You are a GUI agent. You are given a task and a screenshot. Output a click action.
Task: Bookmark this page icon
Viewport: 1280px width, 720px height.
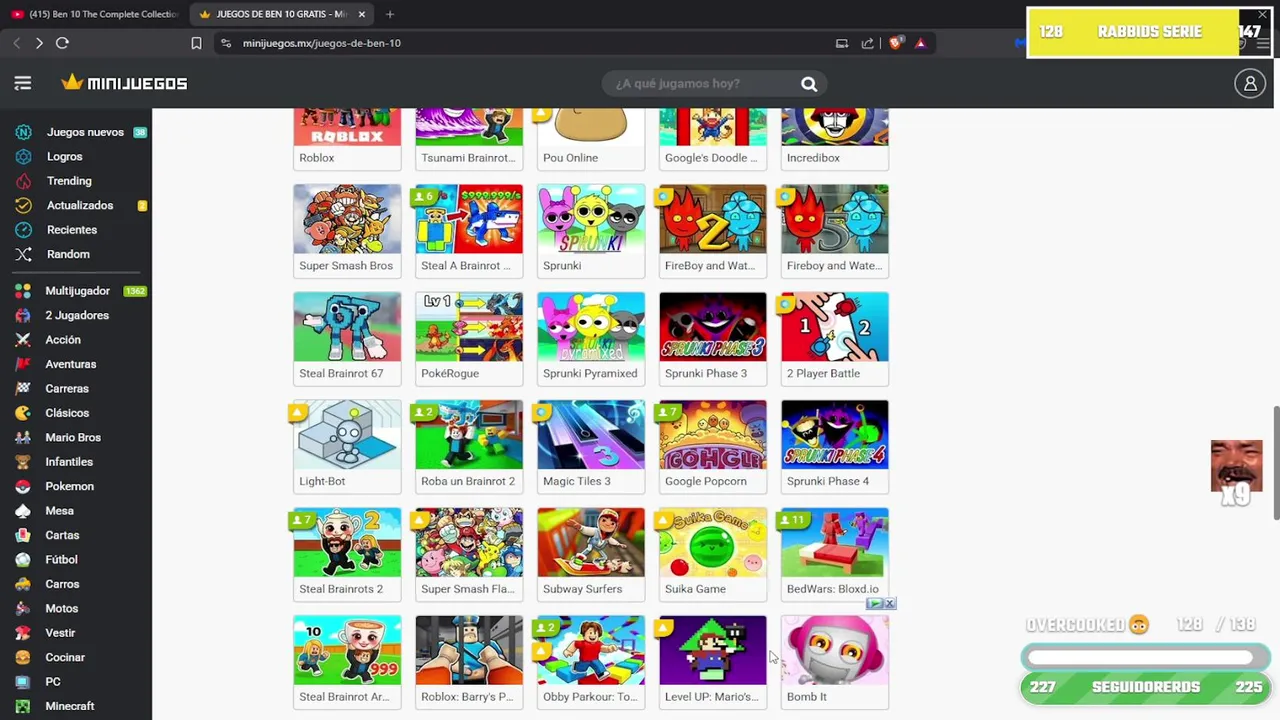pos(196,43)
